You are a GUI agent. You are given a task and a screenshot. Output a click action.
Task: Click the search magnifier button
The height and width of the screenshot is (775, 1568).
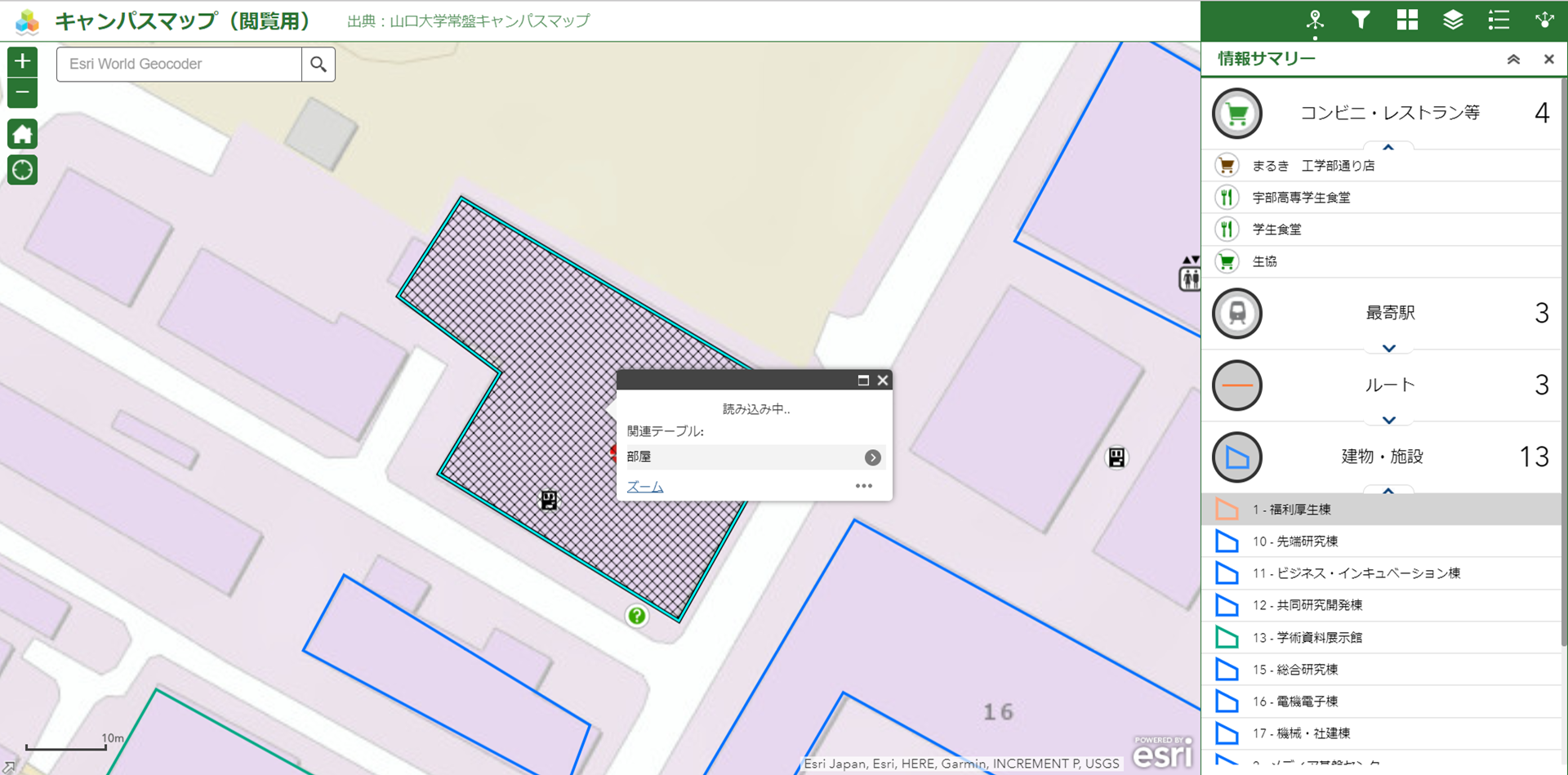tap(318, 65)
